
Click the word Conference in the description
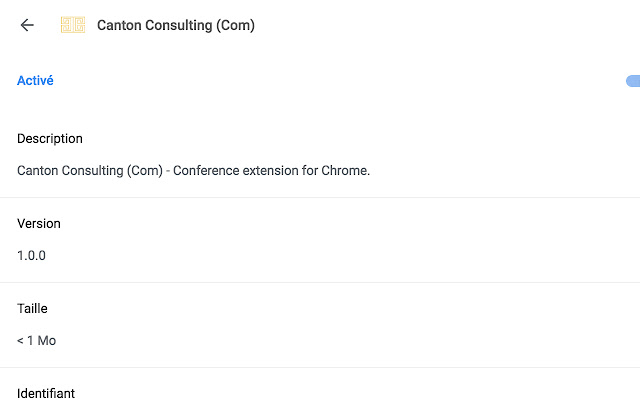click(207, 170)
